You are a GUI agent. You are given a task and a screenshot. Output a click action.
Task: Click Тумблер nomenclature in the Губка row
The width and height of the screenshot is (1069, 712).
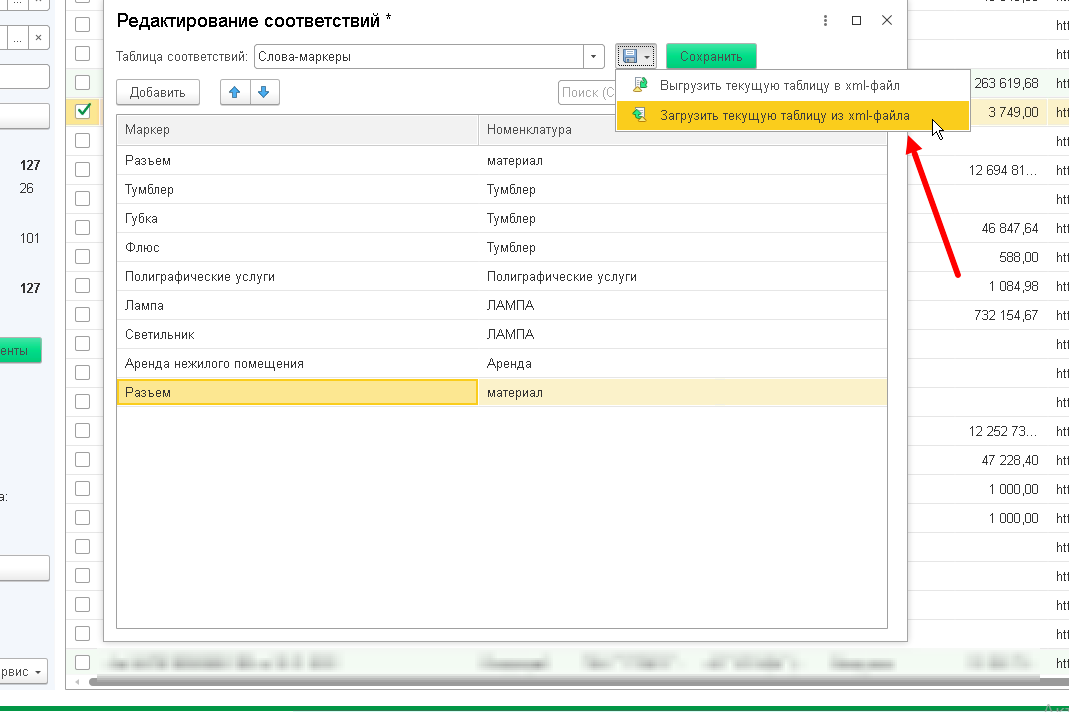click(682, 218)
